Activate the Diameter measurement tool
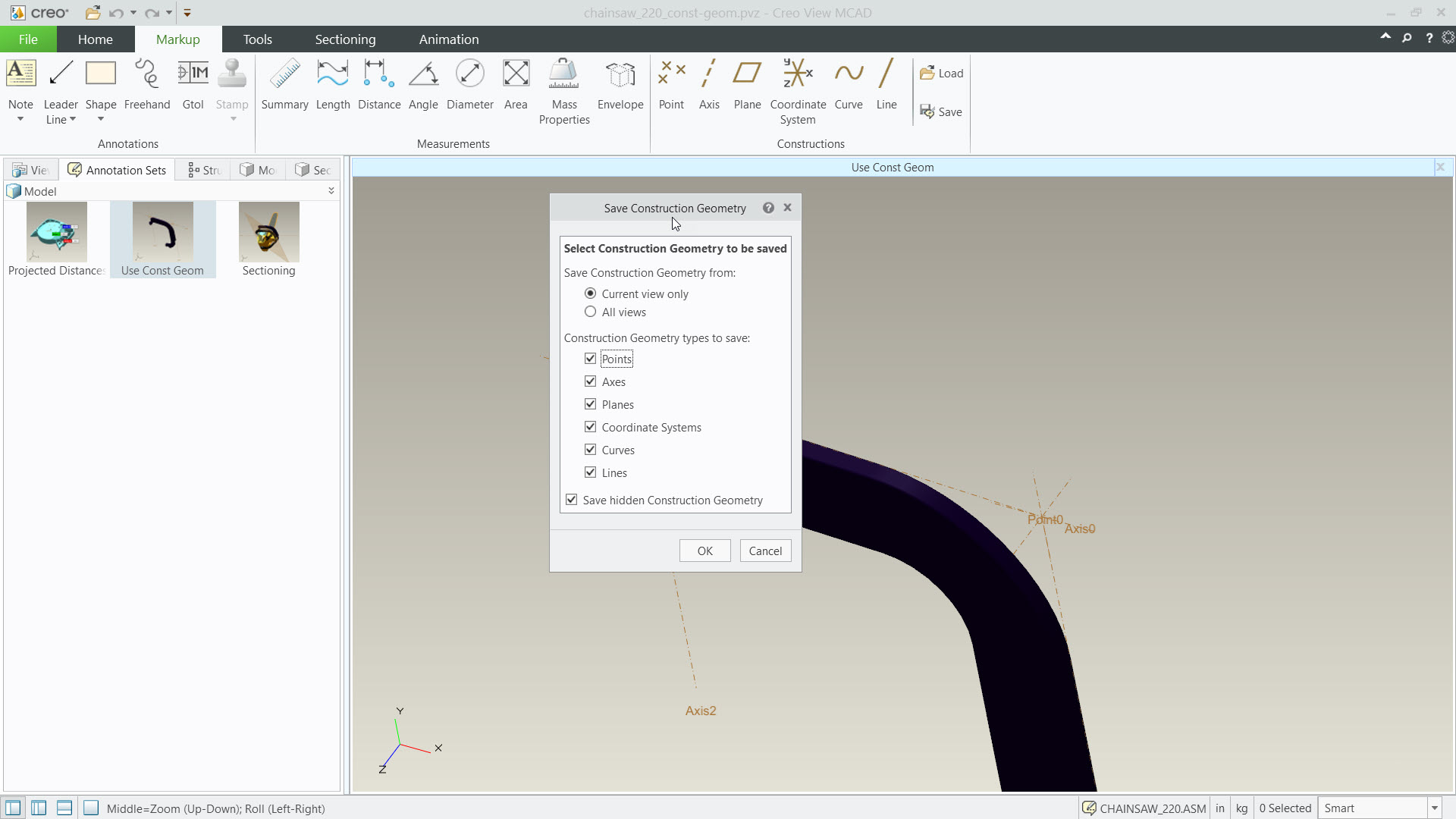Image resolution: width=1456 pixels, height=819 pixels. point(469,87)
